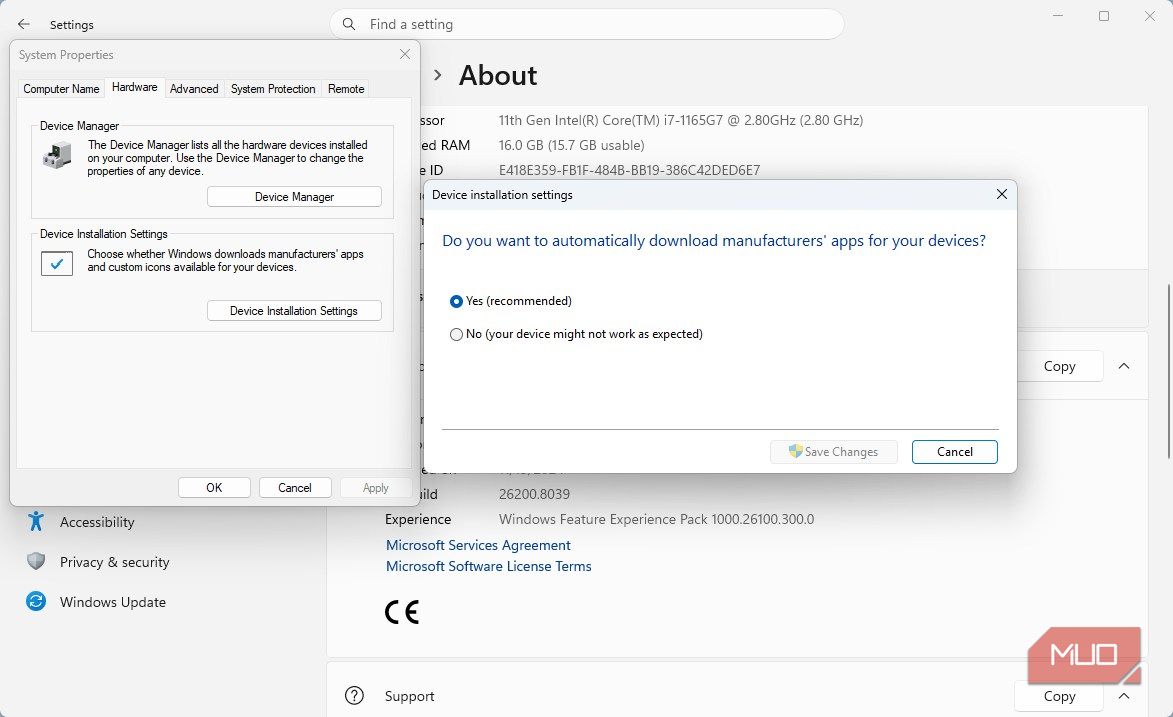The width and height of the screenshot is (1173, 717).
Task: Click the Device Installation Settings button
Action: click(x=294, y=311)
